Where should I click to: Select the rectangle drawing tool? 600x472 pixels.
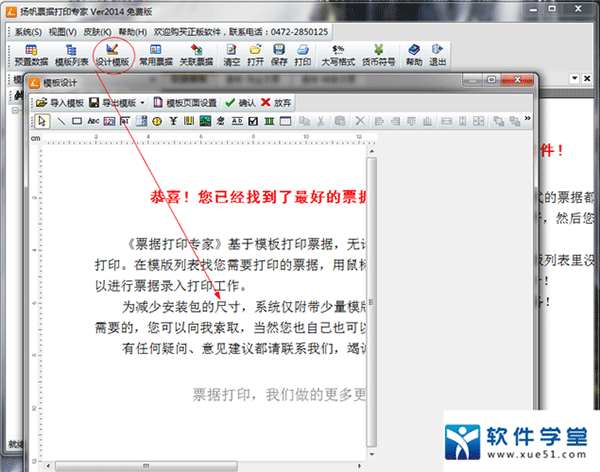tap(77, 121)
